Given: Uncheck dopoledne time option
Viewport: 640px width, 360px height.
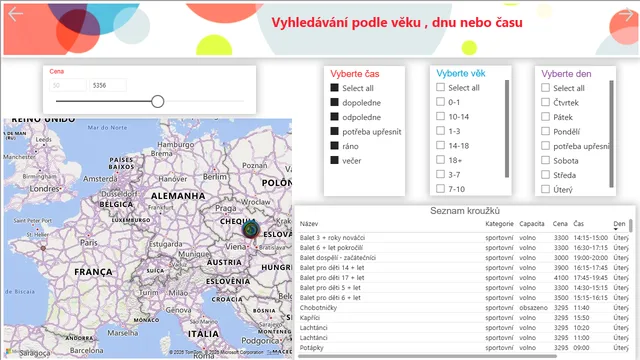Looking at the screenshot, I should tap(334, 102).
